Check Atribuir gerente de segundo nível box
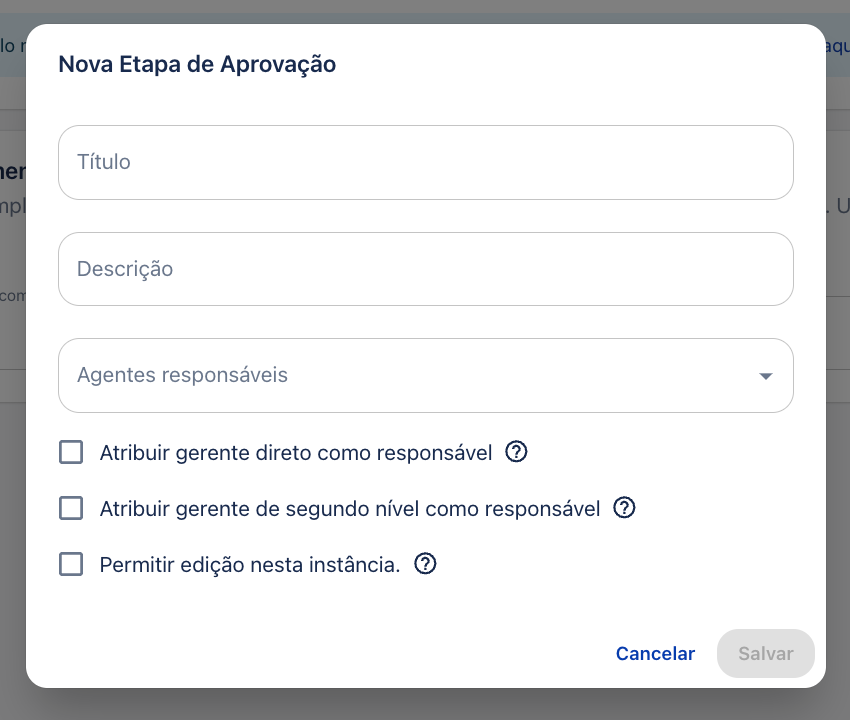Image resolution: width=850 pixels, height=720 pixels. [x=71, y=508]
